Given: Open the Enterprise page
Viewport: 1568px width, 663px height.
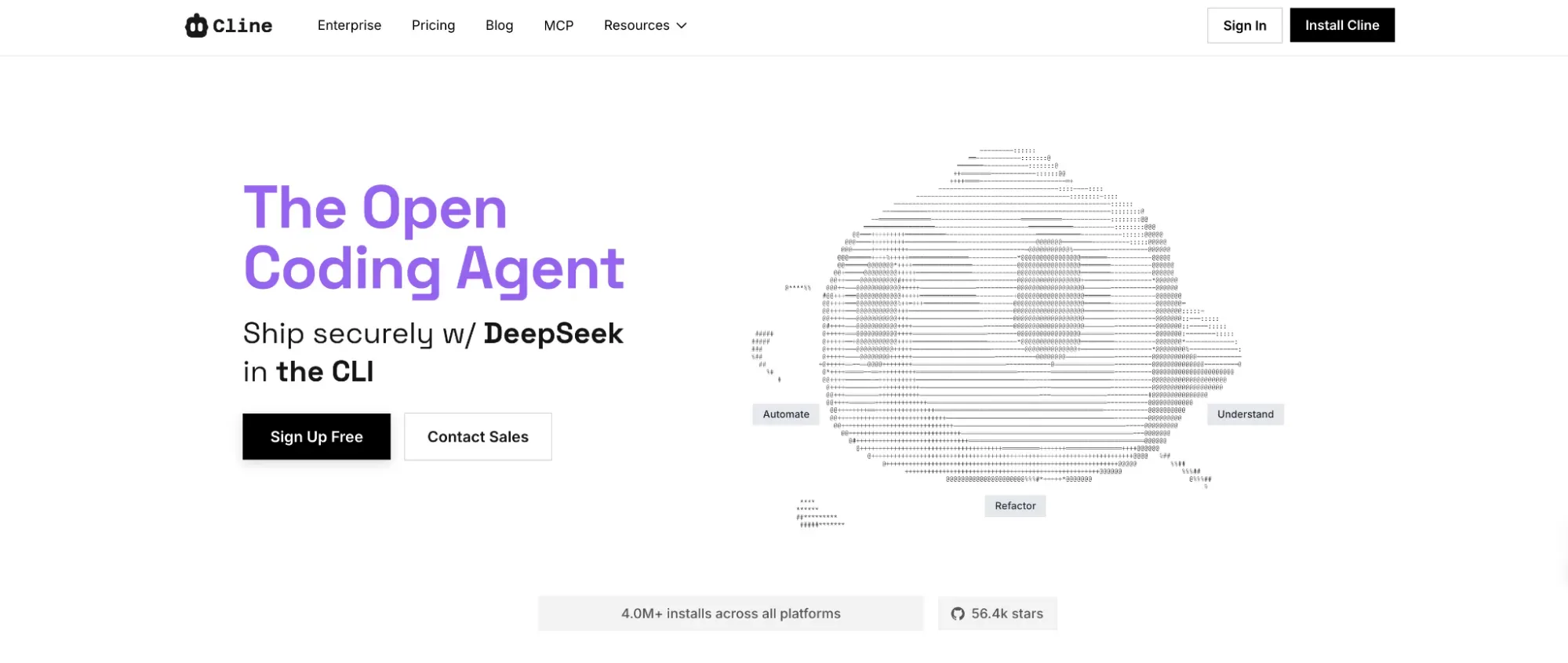Looking at the screenshot, I should click(x=349, y=25).
